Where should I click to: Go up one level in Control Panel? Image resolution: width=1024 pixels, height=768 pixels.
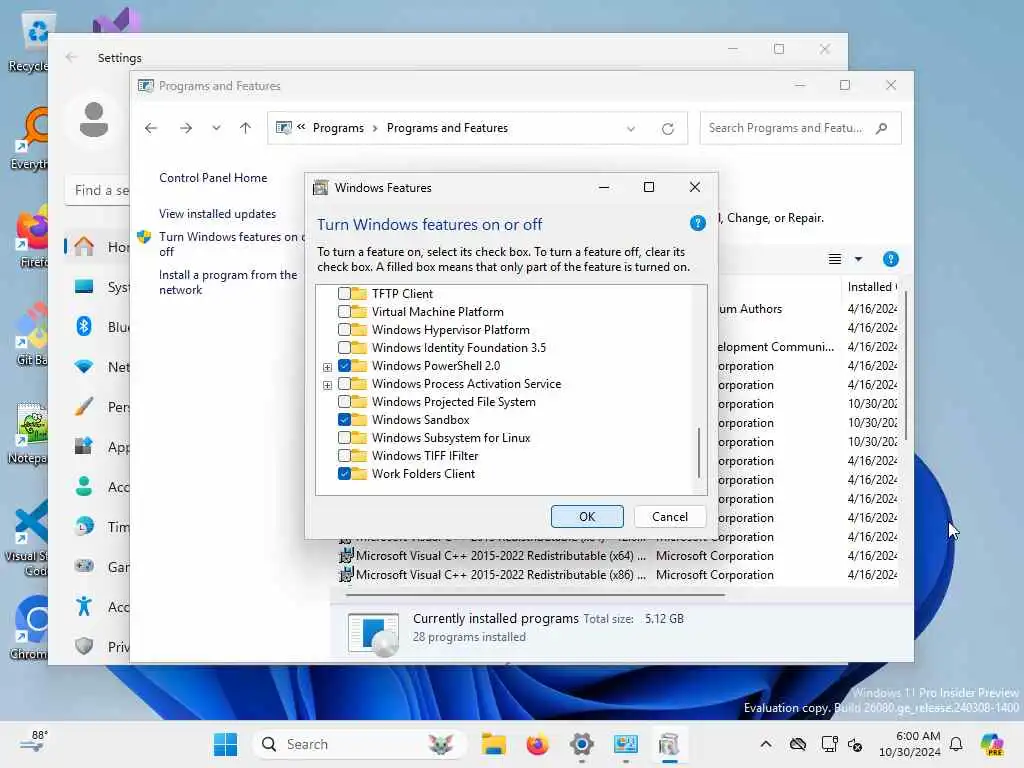(x=246, y=128)
